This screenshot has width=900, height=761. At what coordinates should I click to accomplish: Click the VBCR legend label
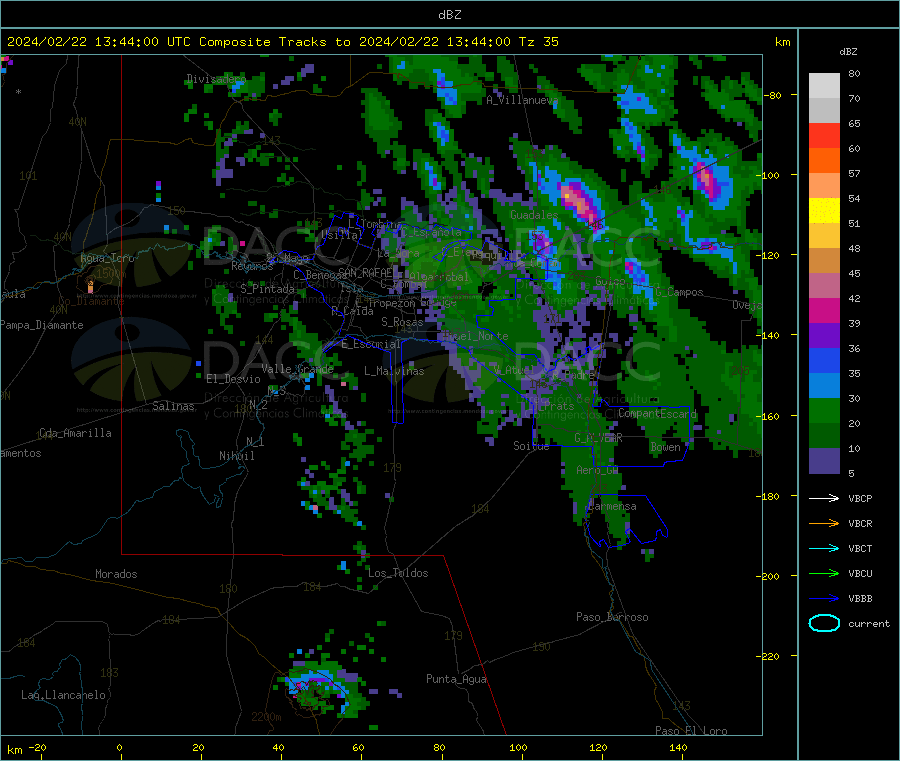860,523
